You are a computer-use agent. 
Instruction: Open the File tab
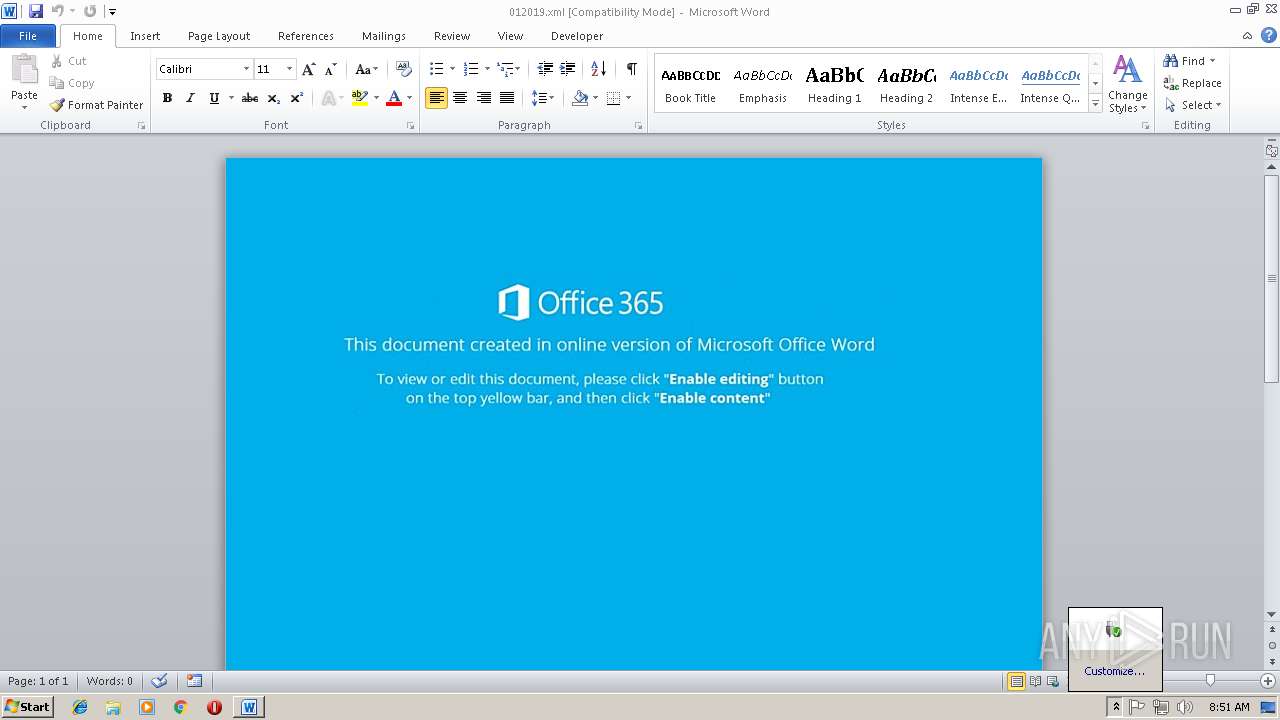pyautogui.click(x=28, y=36)
